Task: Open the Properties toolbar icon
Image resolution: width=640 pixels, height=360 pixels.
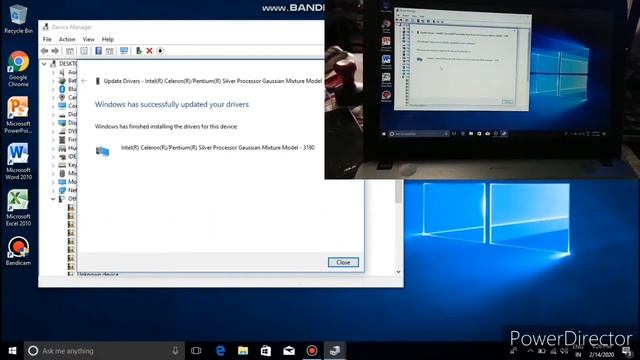Action: pos(84,51)
